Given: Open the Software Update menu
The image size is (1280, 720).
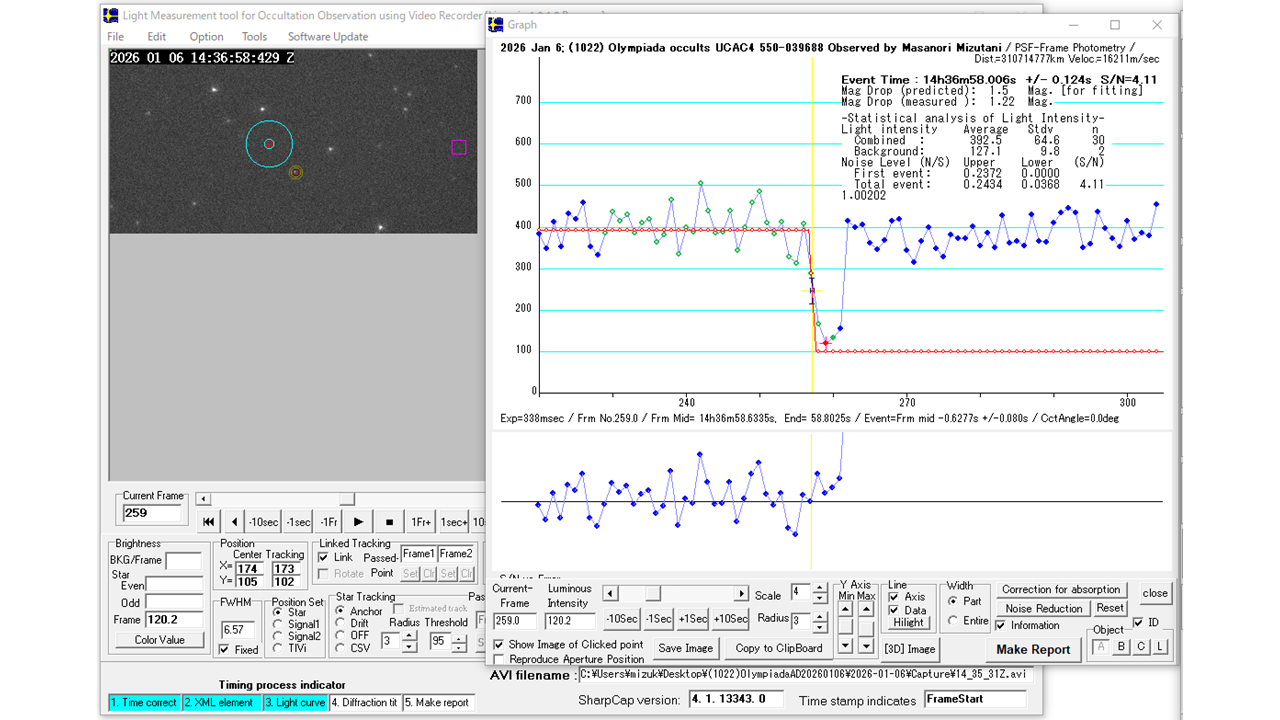Looking at the screenshot, I should point(327,37).
